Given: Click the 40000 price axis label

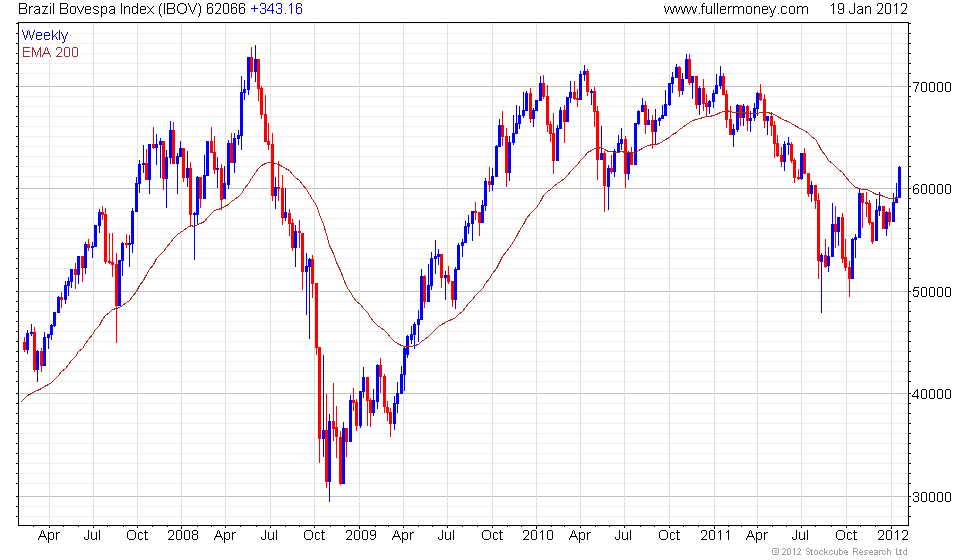Looking at the screenshot, I should pyautogui.click(x=932, y=394).
